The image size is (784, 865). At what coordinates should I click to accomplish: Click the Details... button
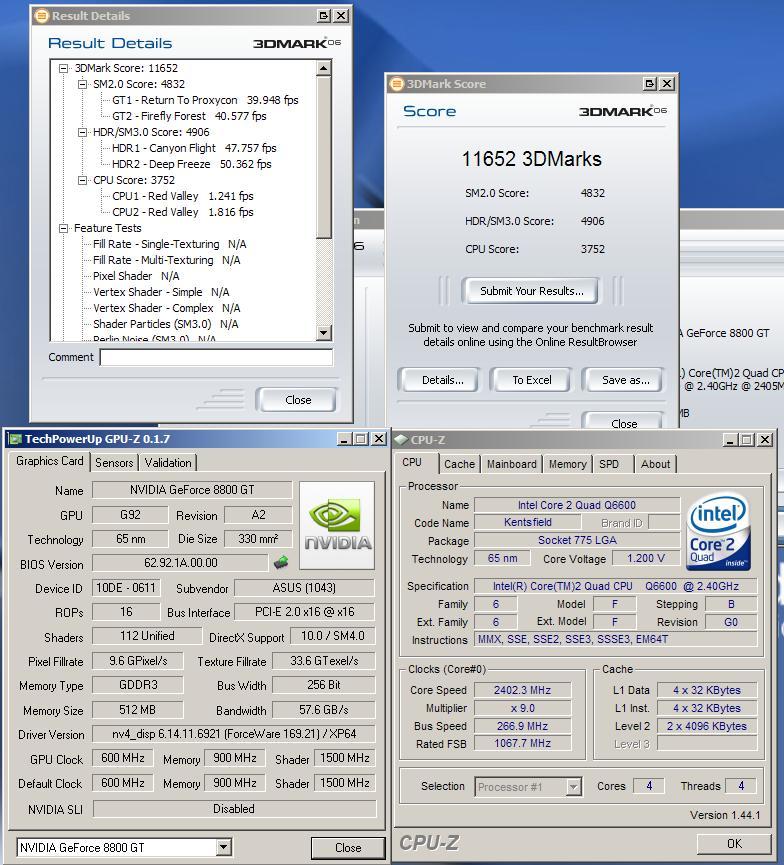pyautogui.click(x=442, y=380)
